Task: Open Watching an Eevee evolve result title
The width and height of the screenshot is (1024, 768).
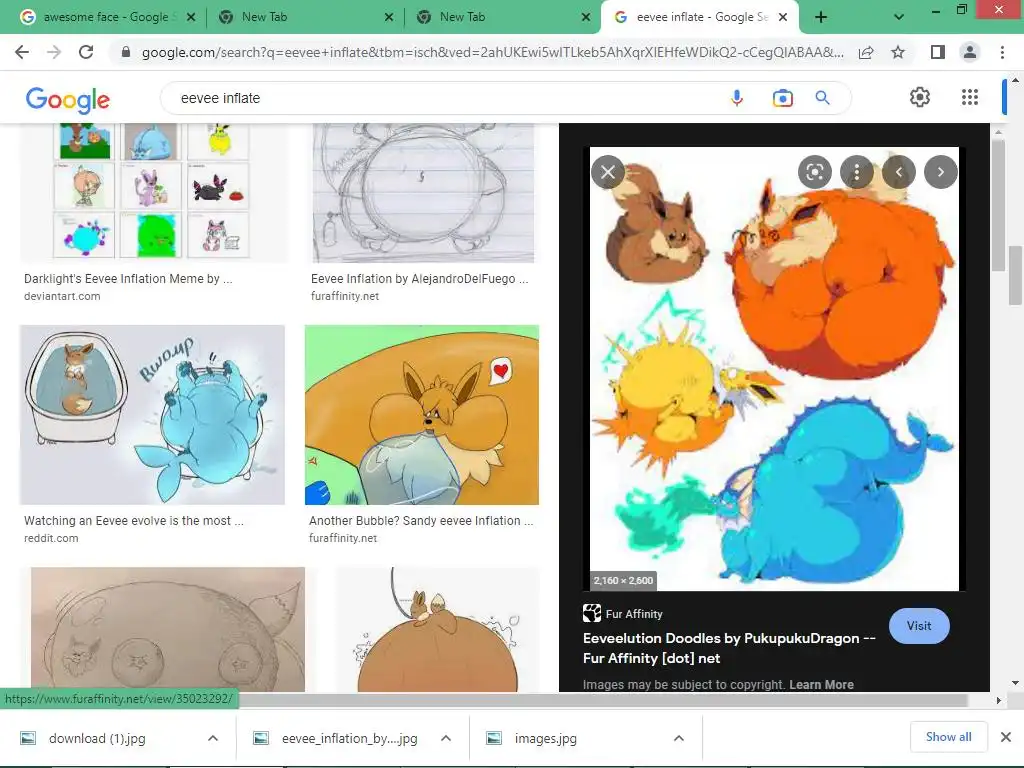Action: 133,520
